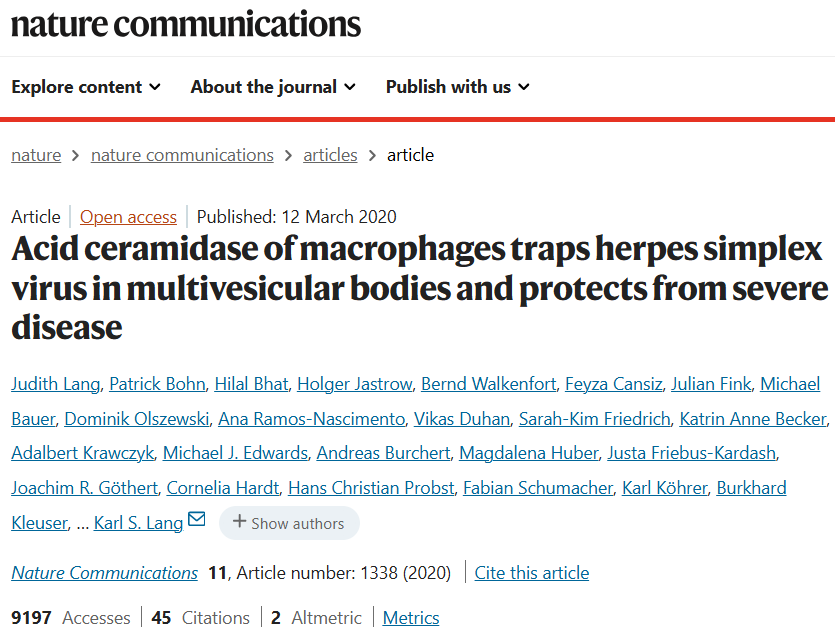Click the plus icon to show authors
This screenshot has height=627, width=835.
click(x=240, y=522)
